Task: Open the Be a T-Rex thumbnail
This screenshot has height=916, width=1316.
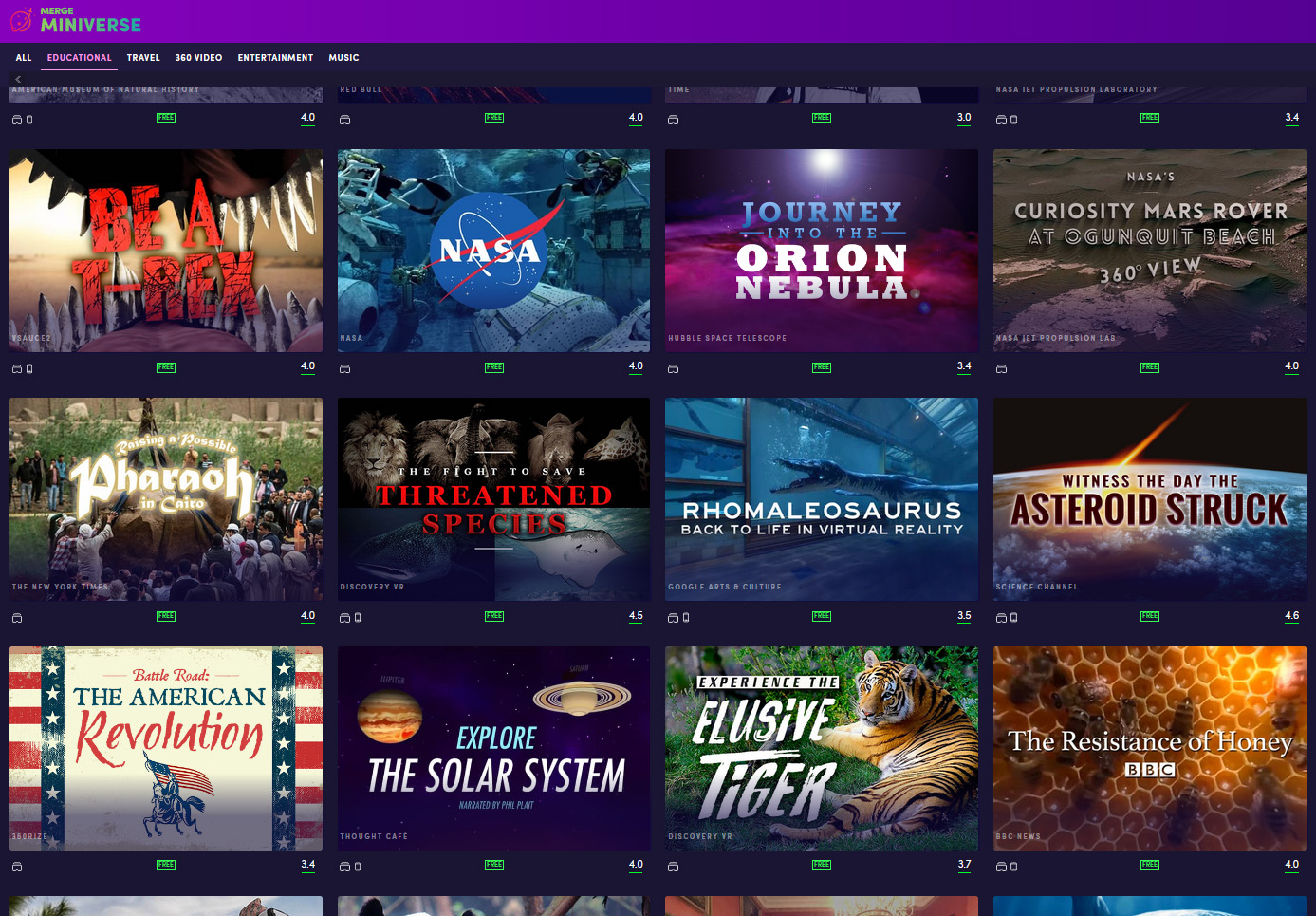Action: [166, 251]
